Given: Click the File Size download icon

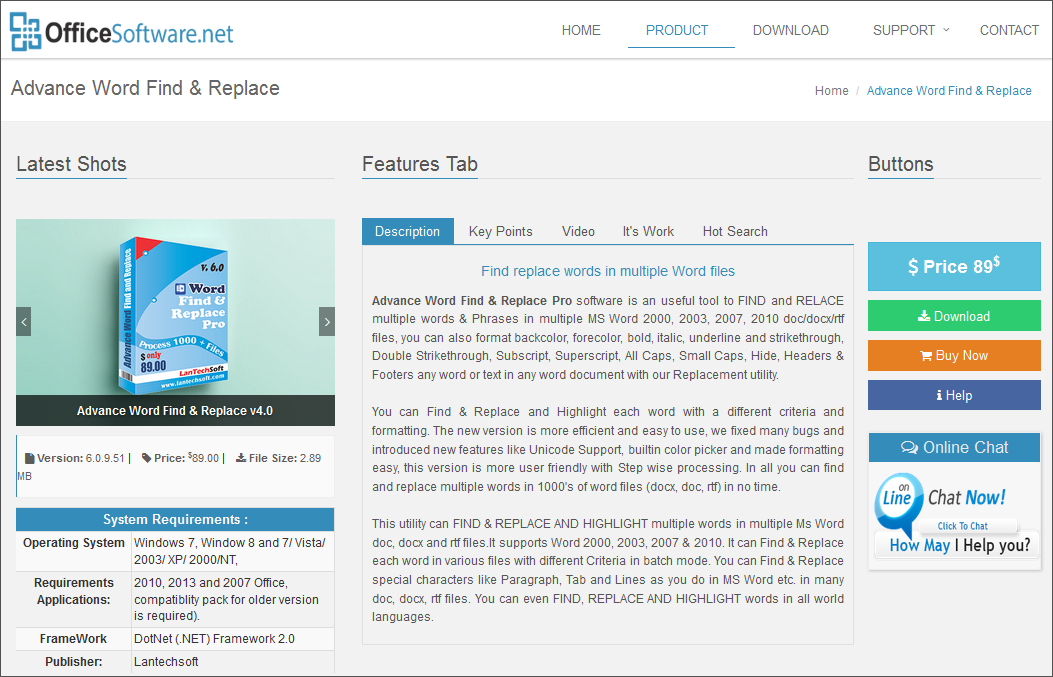Looking at the screenshot, I should (x=240, y=458).
